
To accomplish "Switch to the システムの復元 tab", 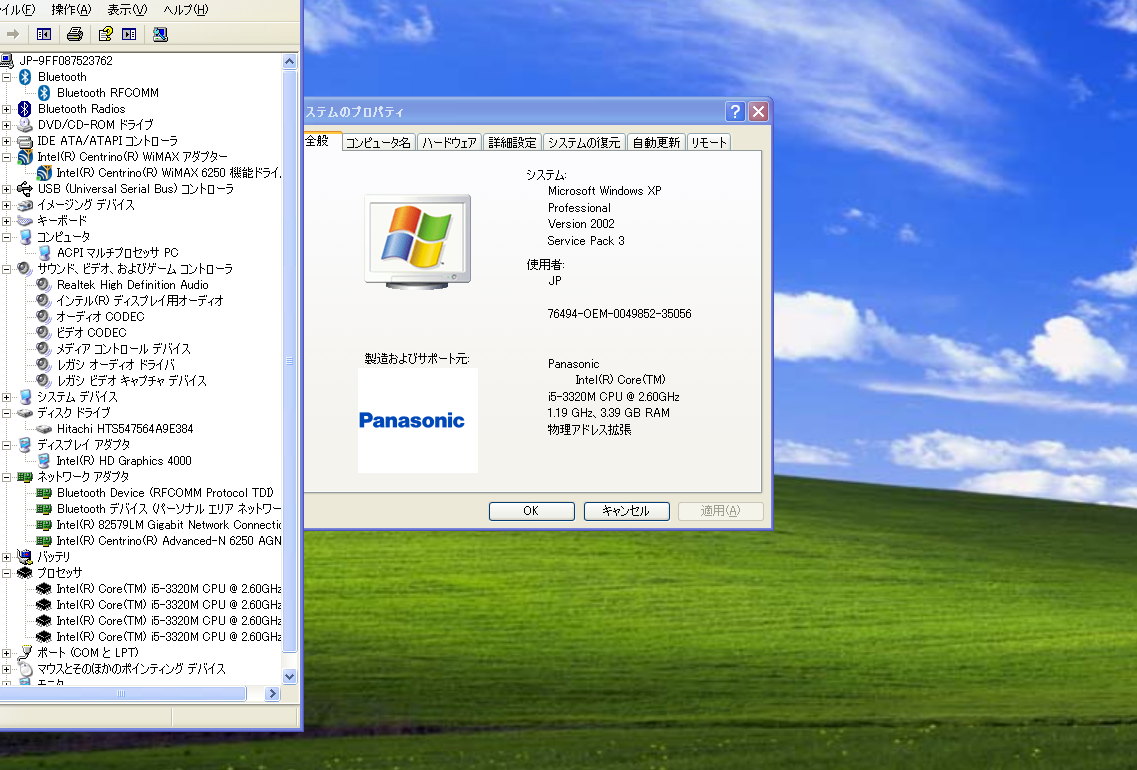I will pos(584,142).
